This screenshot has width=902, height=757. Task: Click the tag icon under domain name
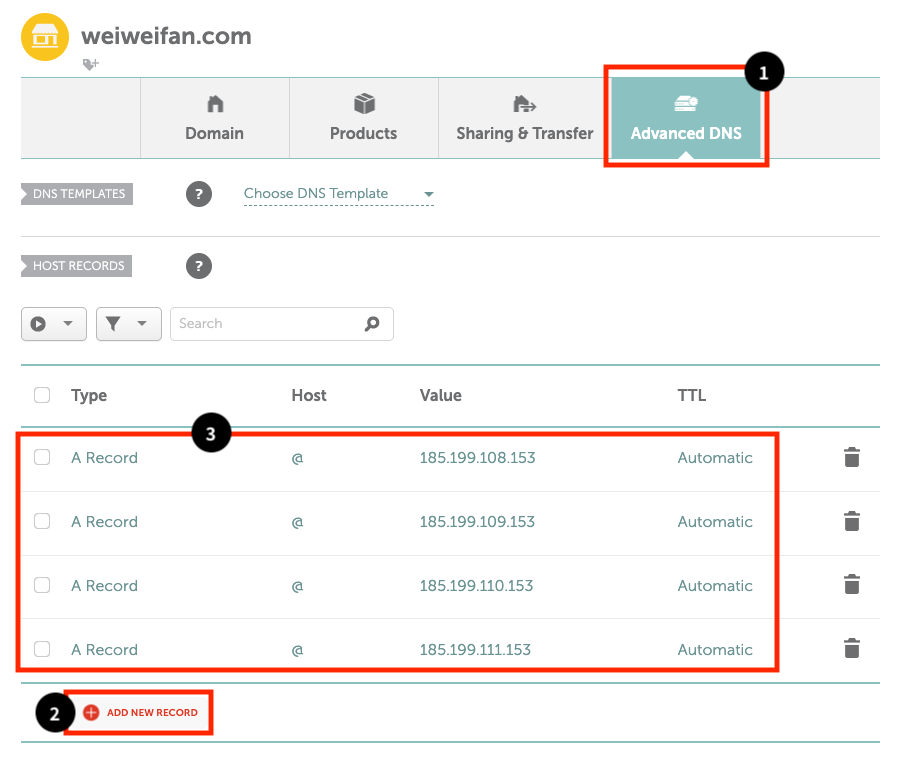pyautogui.click(x=91, y=64)
